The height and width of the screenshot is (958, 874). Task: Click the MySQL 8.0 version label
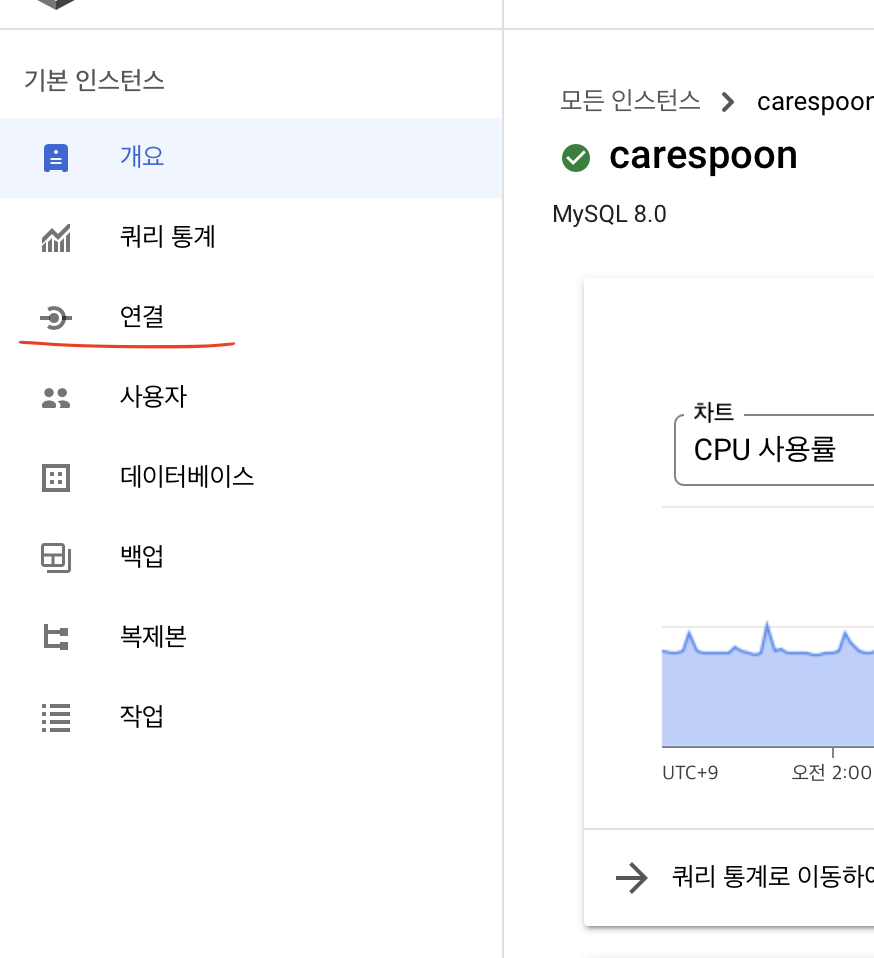pos(609,214)
